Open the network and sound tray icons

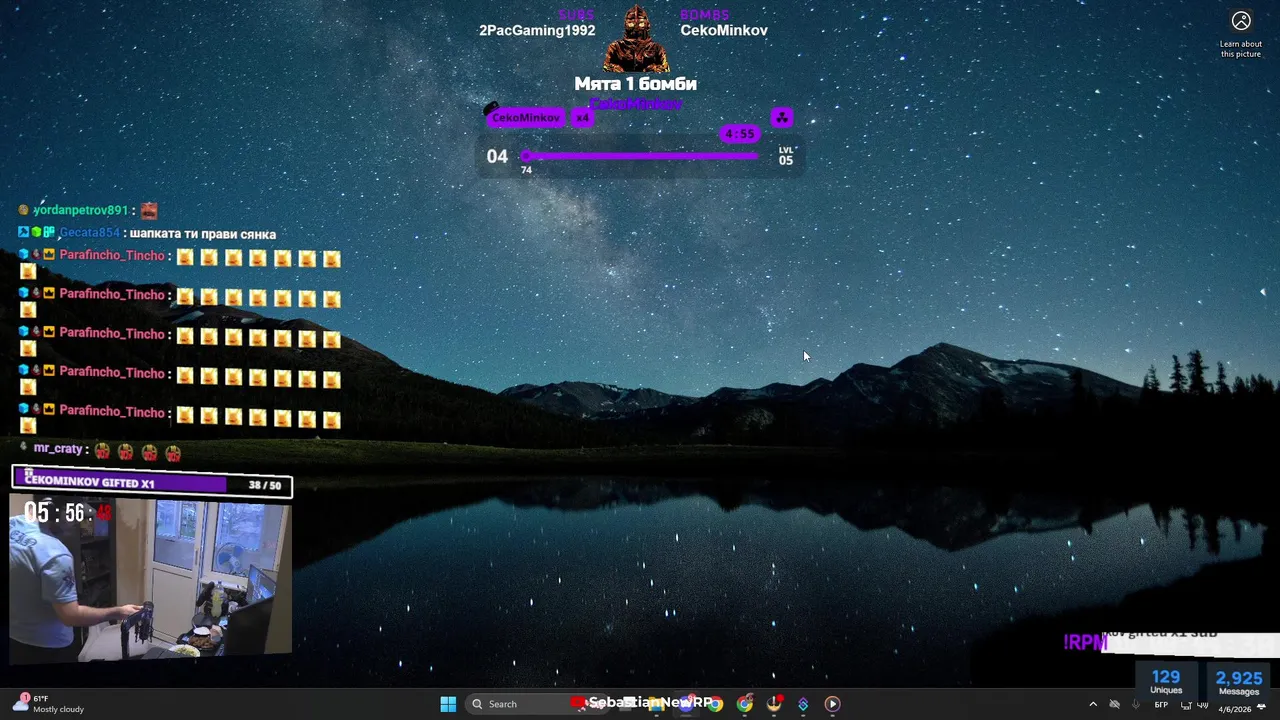pyautogui.click(x=1195, y=705)
